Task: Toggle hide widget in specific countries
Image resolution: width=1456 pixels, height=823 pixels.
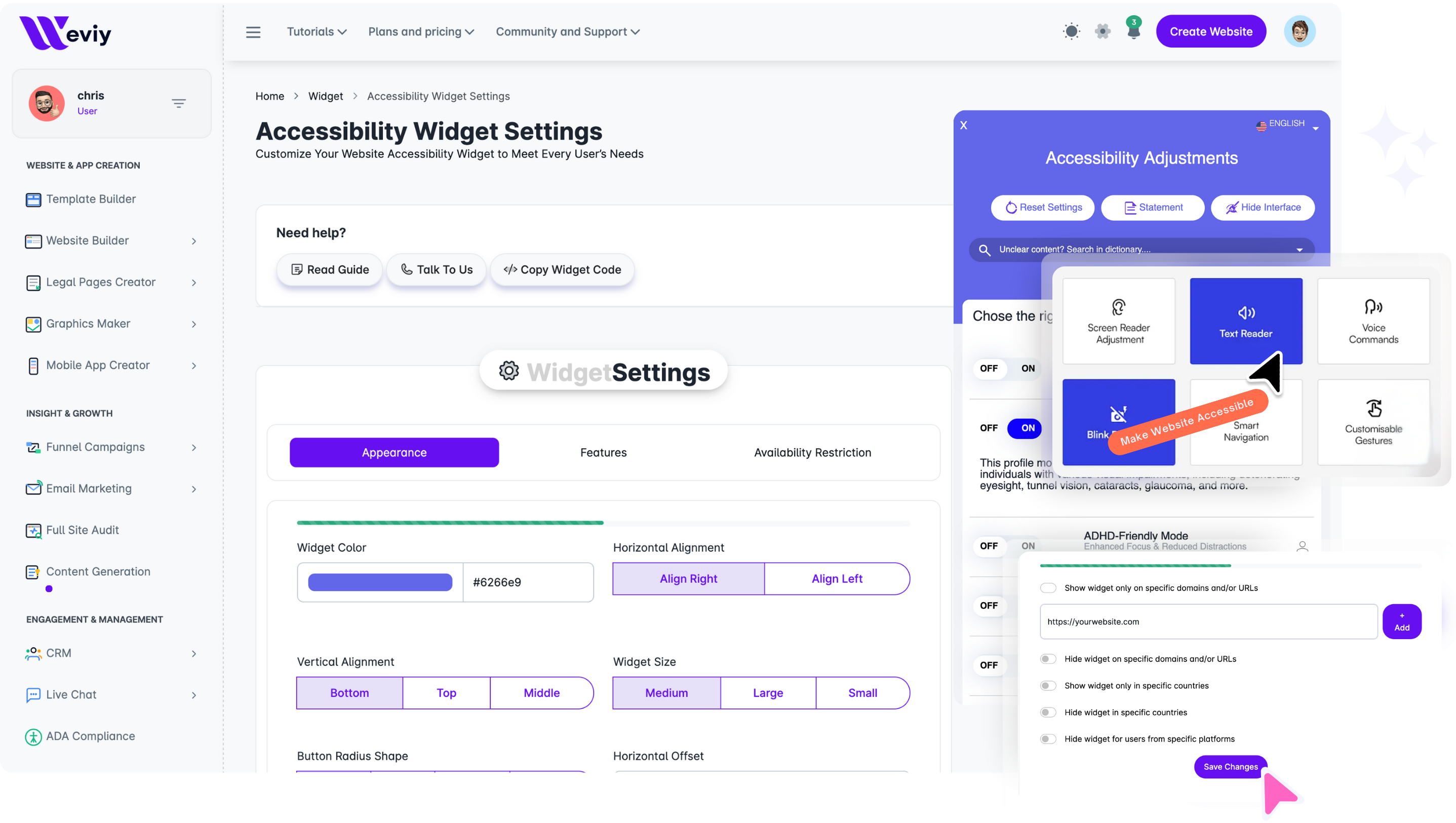Action: [1048, 712]
